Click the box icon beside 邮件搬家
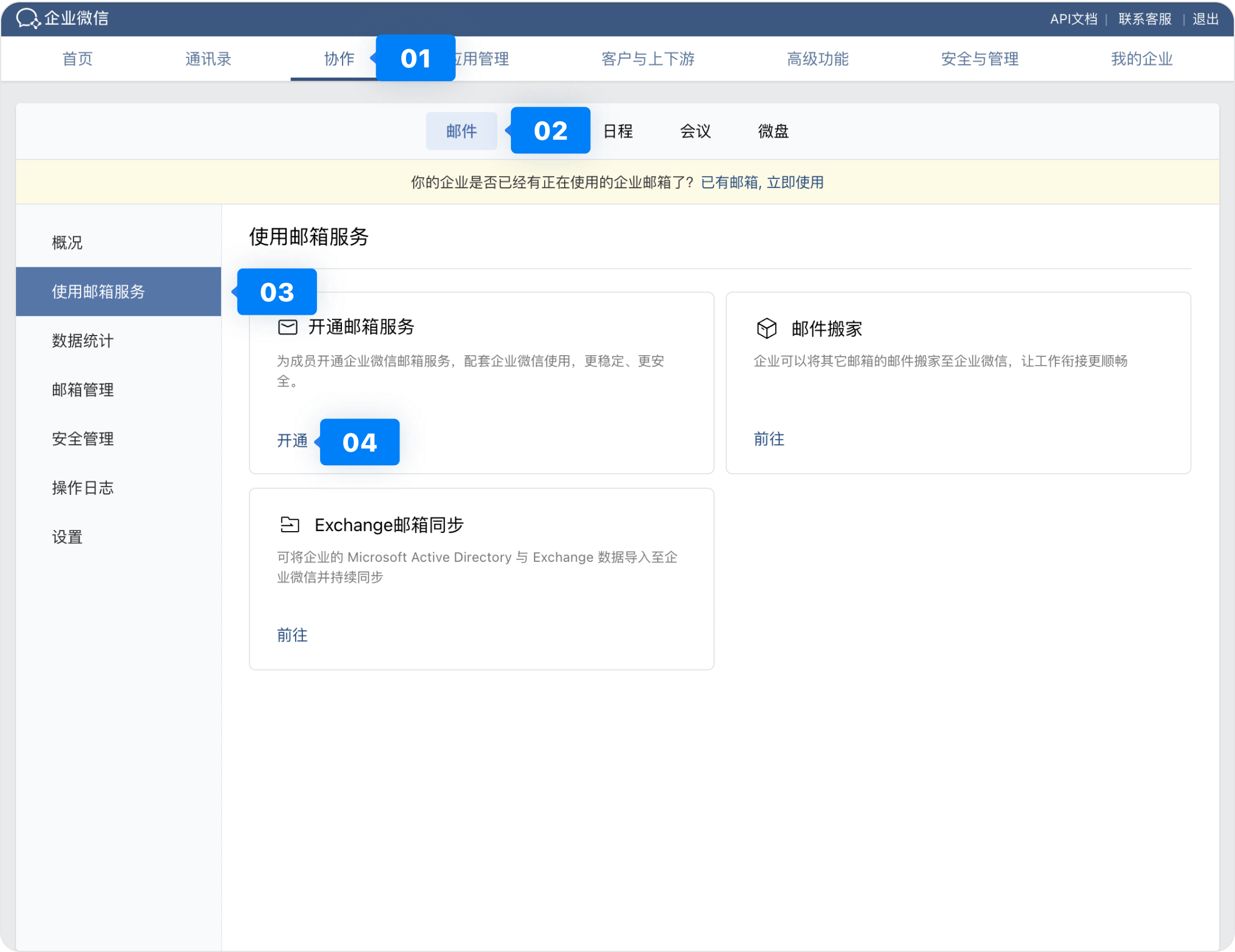Screen dimensions: 1235x952 click(766, 328)
